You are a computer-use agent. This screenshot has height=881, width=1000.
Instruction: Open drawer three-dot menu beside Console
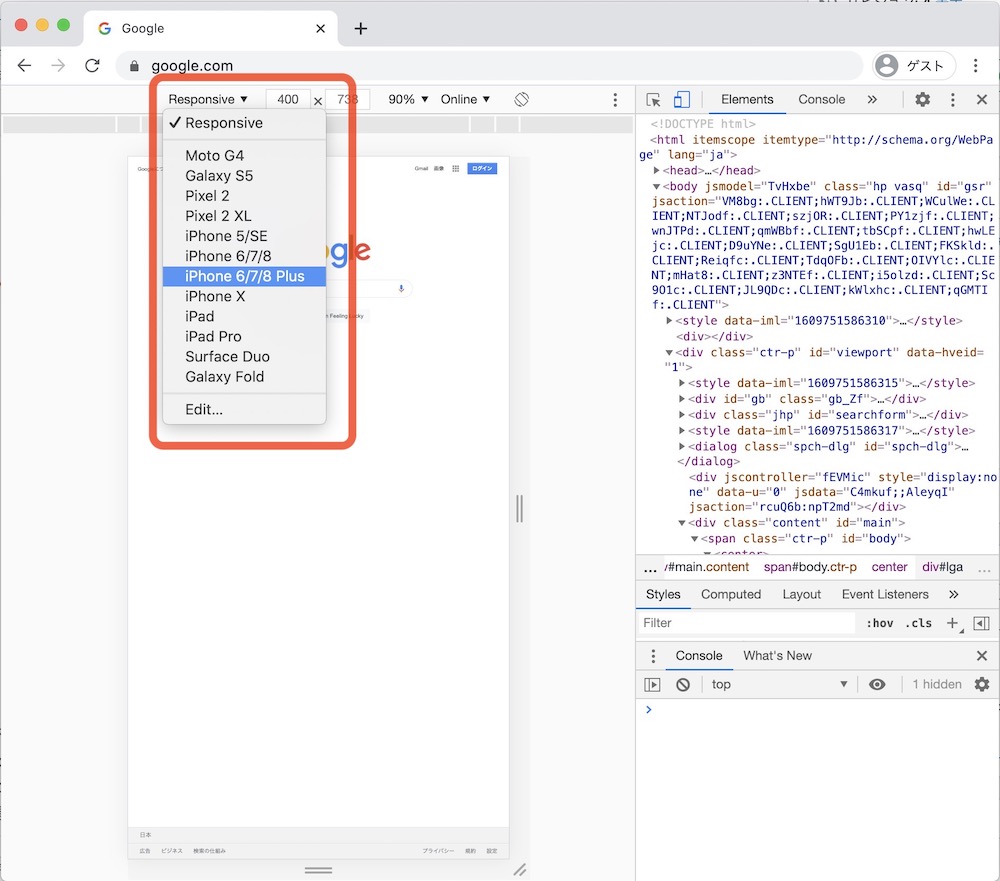pyautogui.click(x=652, y=656)
